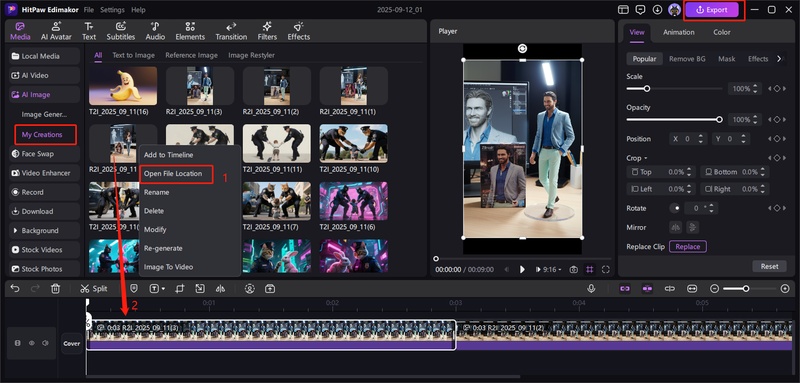This screenshot has height=383, width=800.
Task: Start voiceover with the microphone icon
Action: [x=591, y=289]
